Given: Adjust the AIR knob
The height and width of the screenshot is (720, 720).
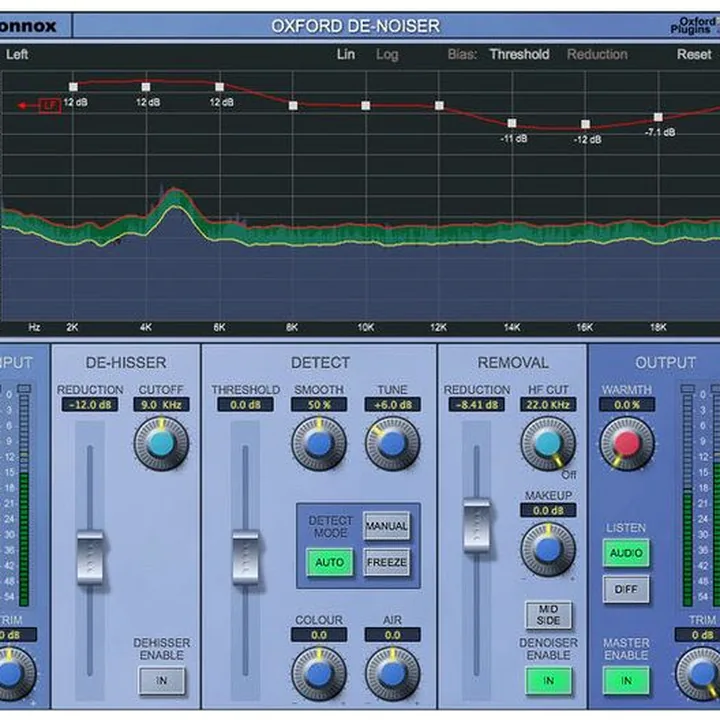Looking at the screenshot, I should 393,674.
